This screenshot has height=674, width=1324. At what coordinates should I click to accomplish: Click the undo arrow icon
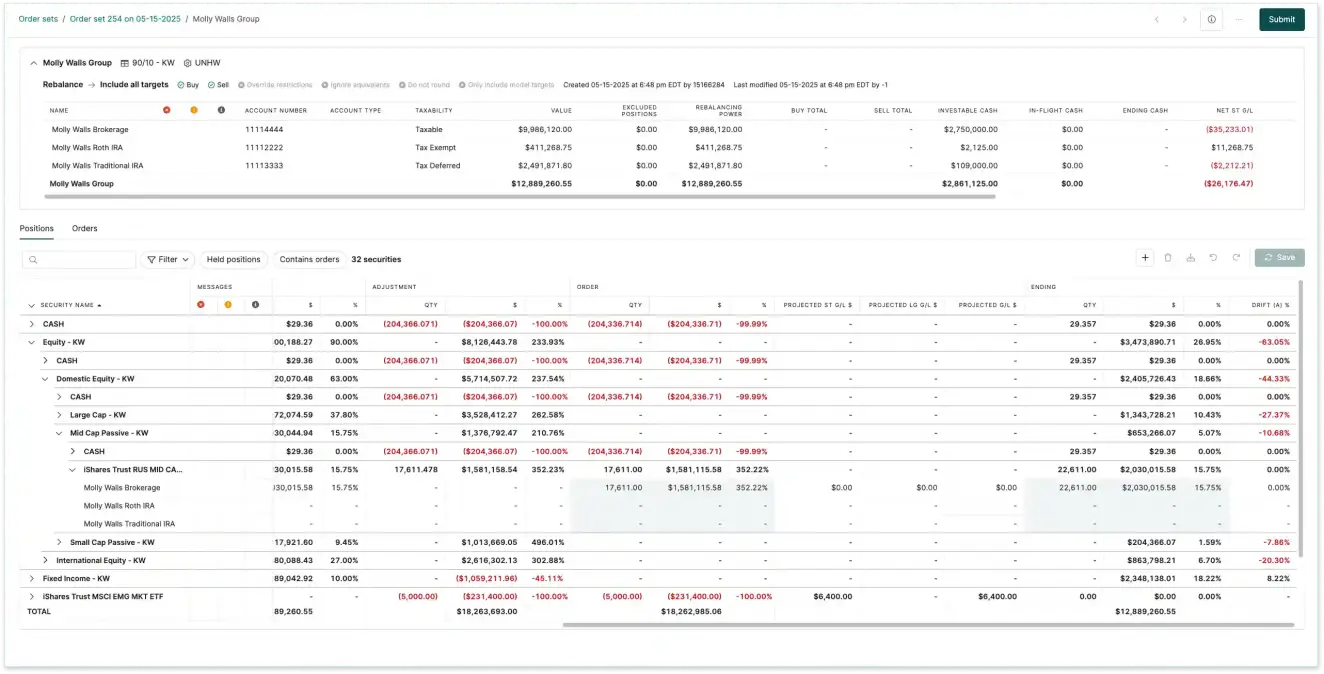point(1213,258)
